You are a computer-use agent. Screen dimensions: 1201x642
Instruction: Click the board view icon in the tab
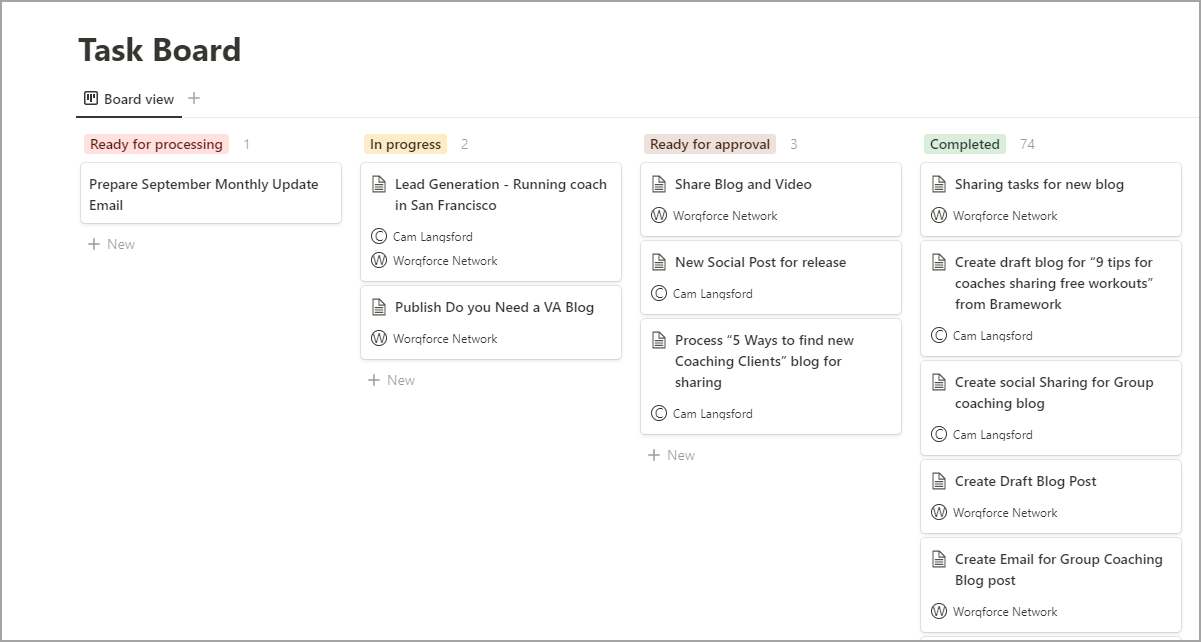pyautogui.click(x=91, y=99)
